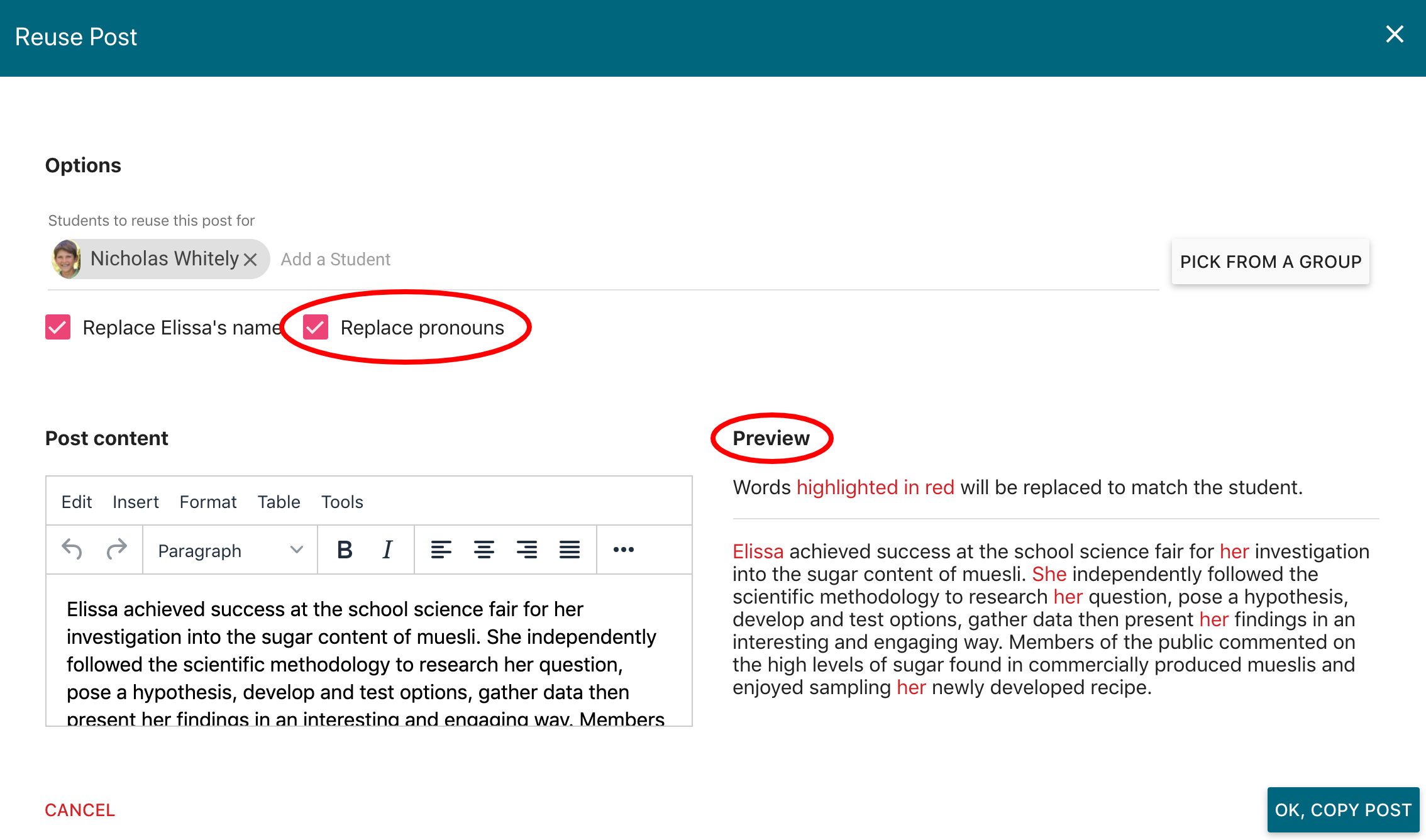This screenshot has height=840, width=1426.
Task: Remove Nicholas Whitely student chip
Action: [x=250, y=260]
